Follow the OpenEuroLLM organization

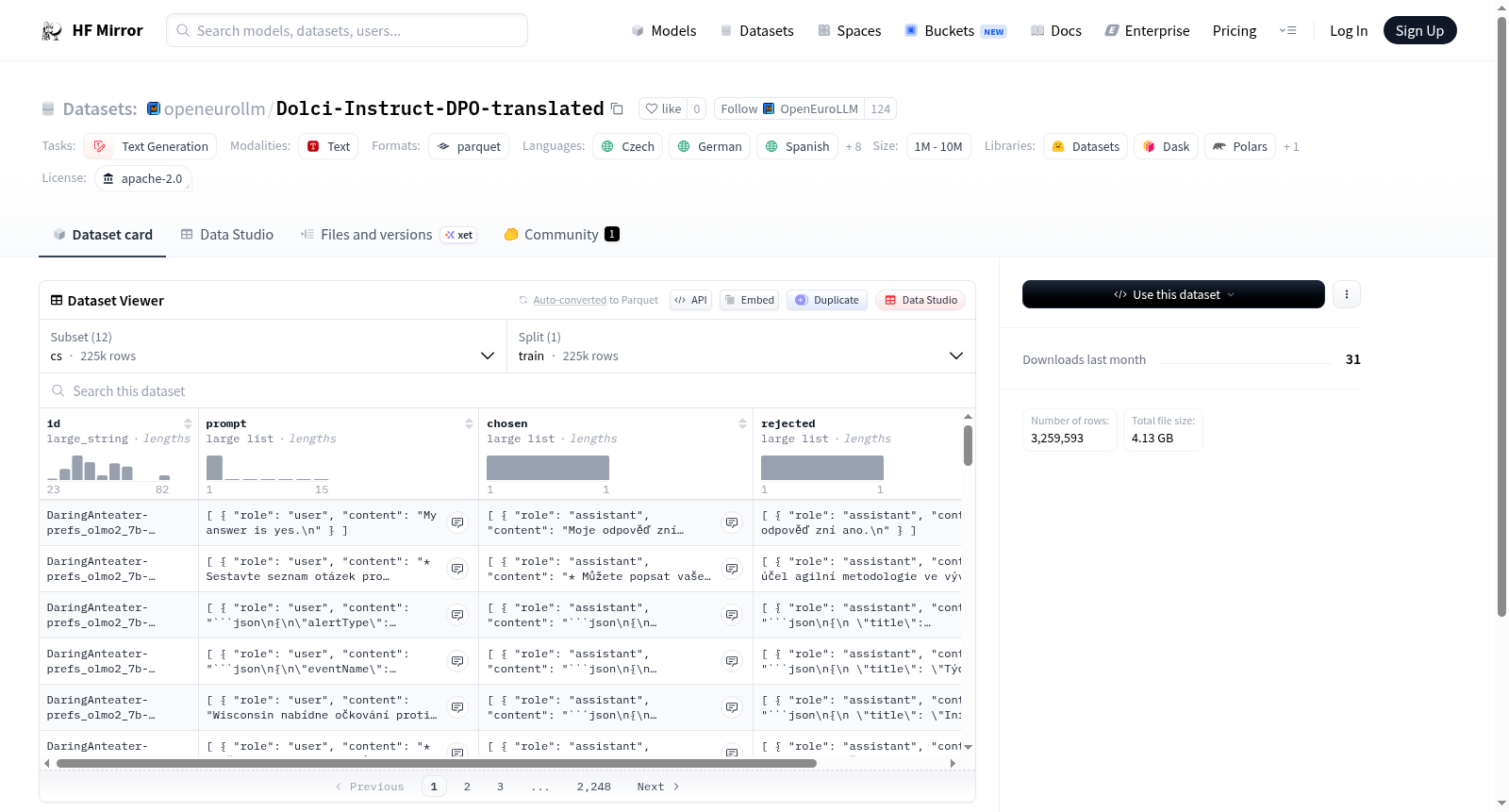point(789,108)
